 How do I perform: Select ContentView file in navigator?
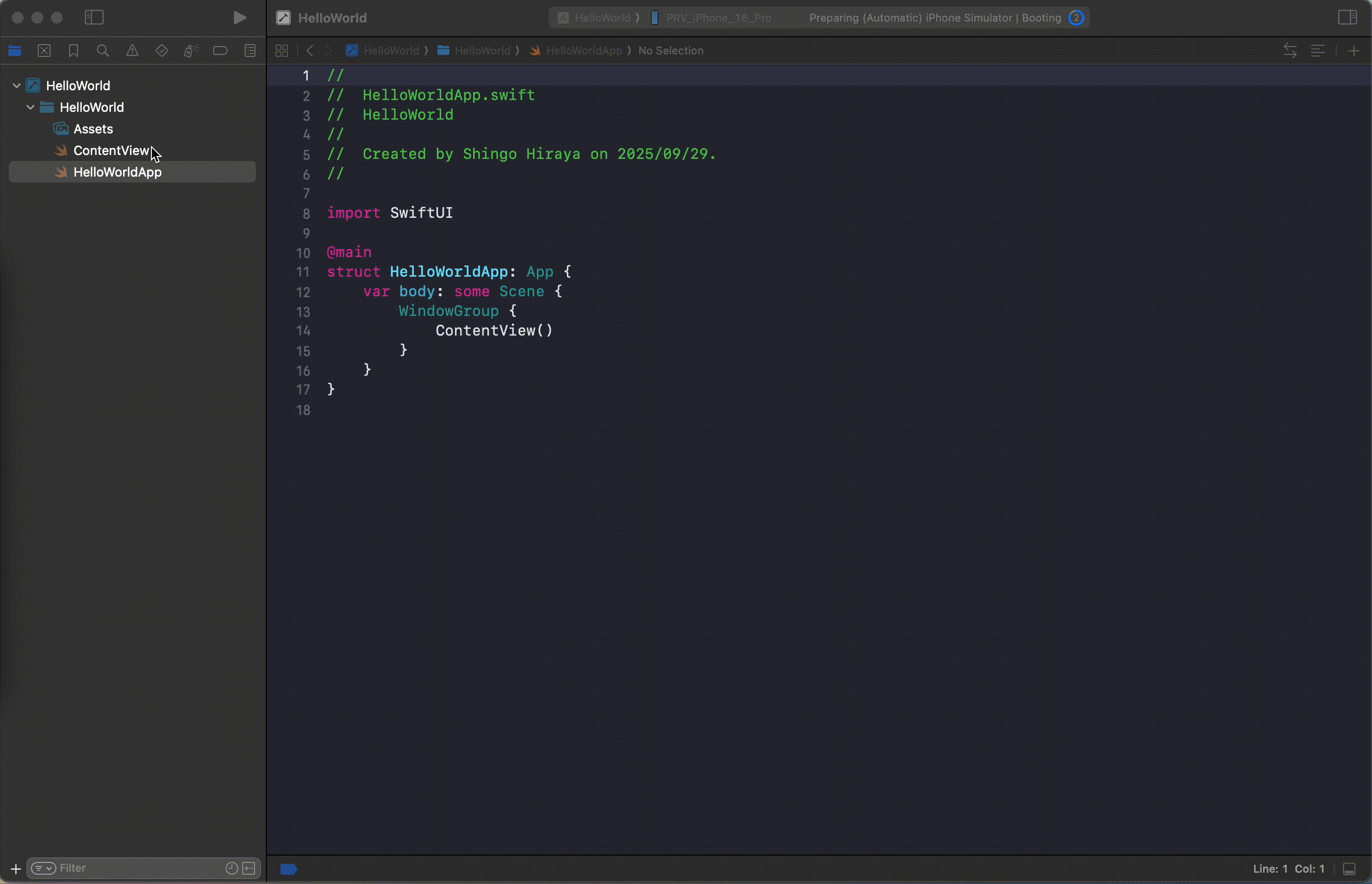point(111,151)
